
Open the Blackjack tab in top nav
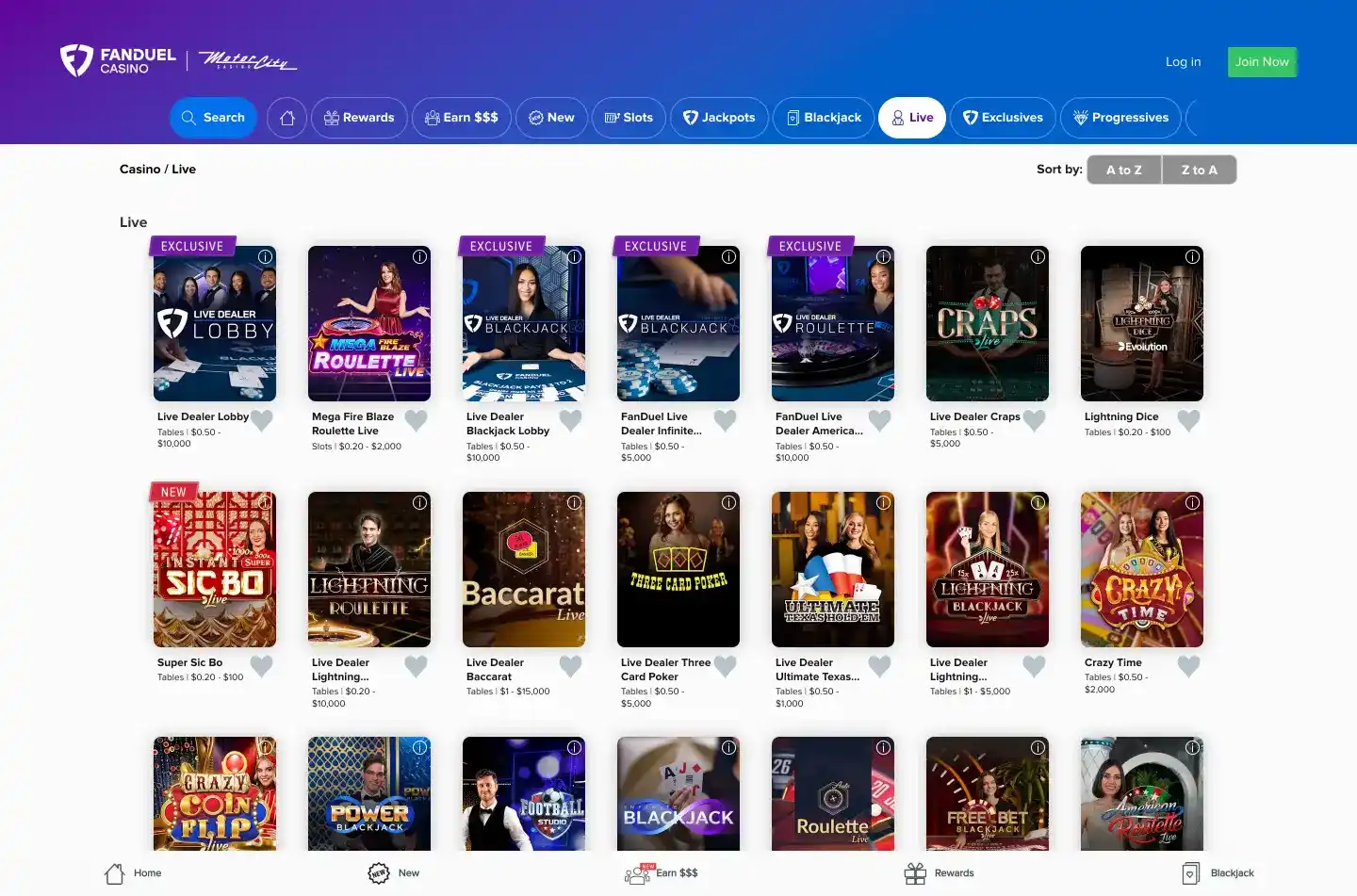pyautogui.click(x=824, y=118)
